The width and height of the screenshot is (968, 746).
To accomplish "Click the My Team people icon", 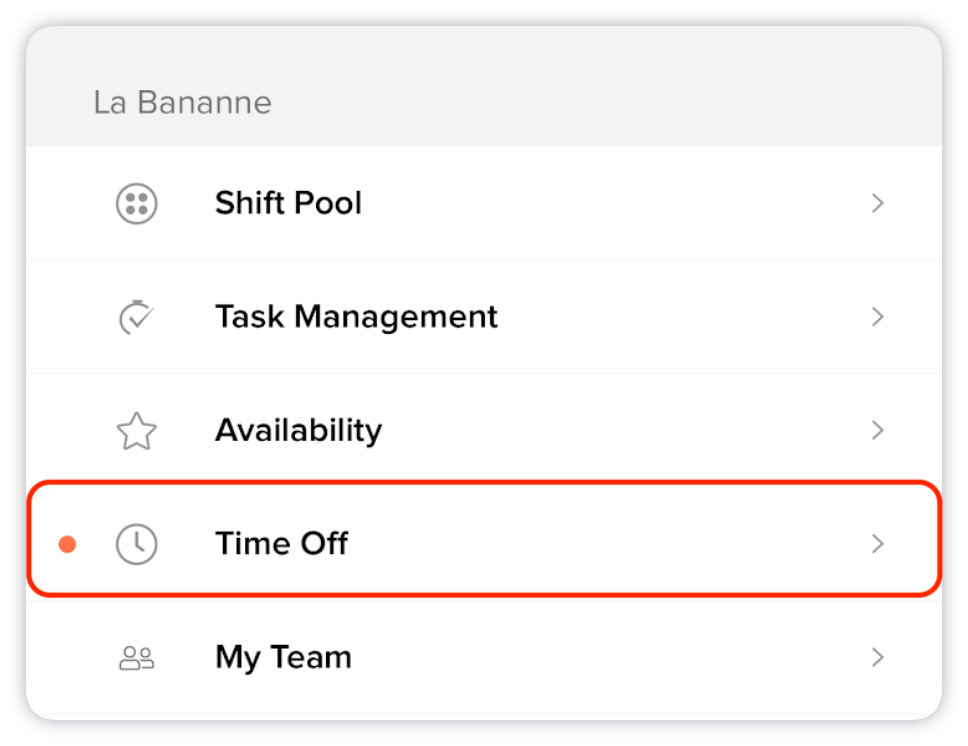I will click(x=137, y=658).
